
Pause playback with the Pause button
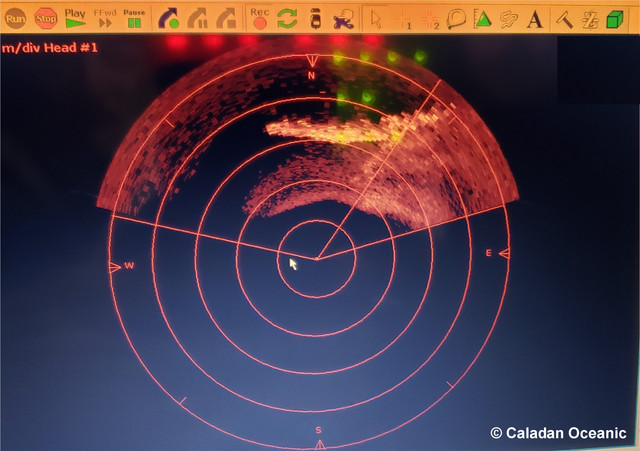coord(134,18)
